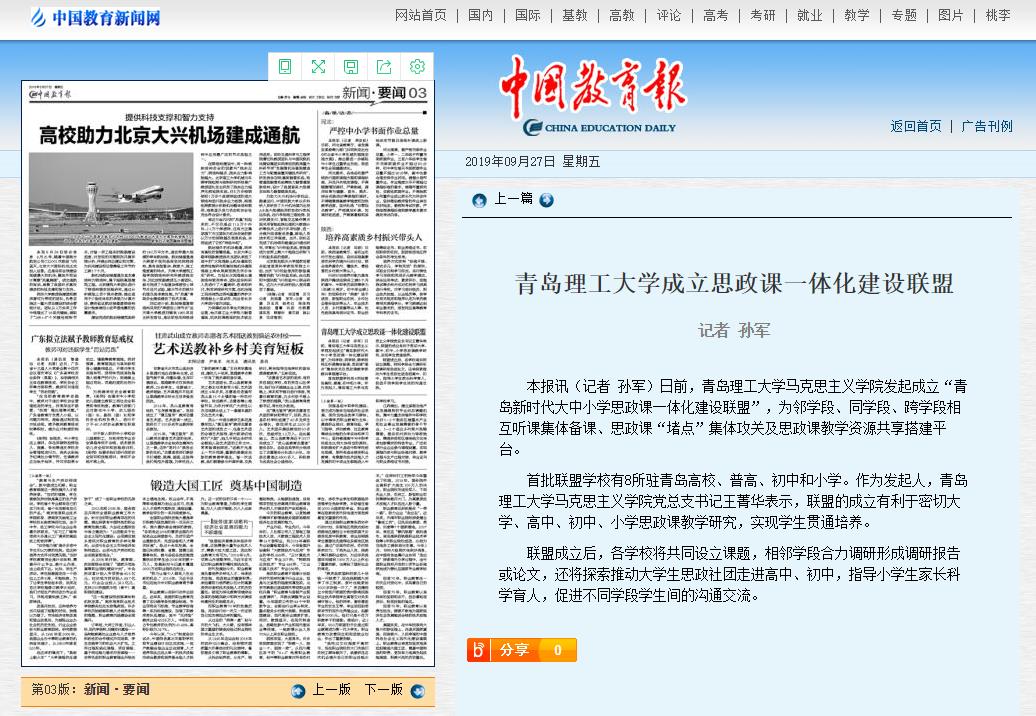Image resolution: width=1036 pixels, height=716 pixels.
Task: Click the 高校助力北京大兴机场建成通航 headline on page
Action: pos(169,134)
